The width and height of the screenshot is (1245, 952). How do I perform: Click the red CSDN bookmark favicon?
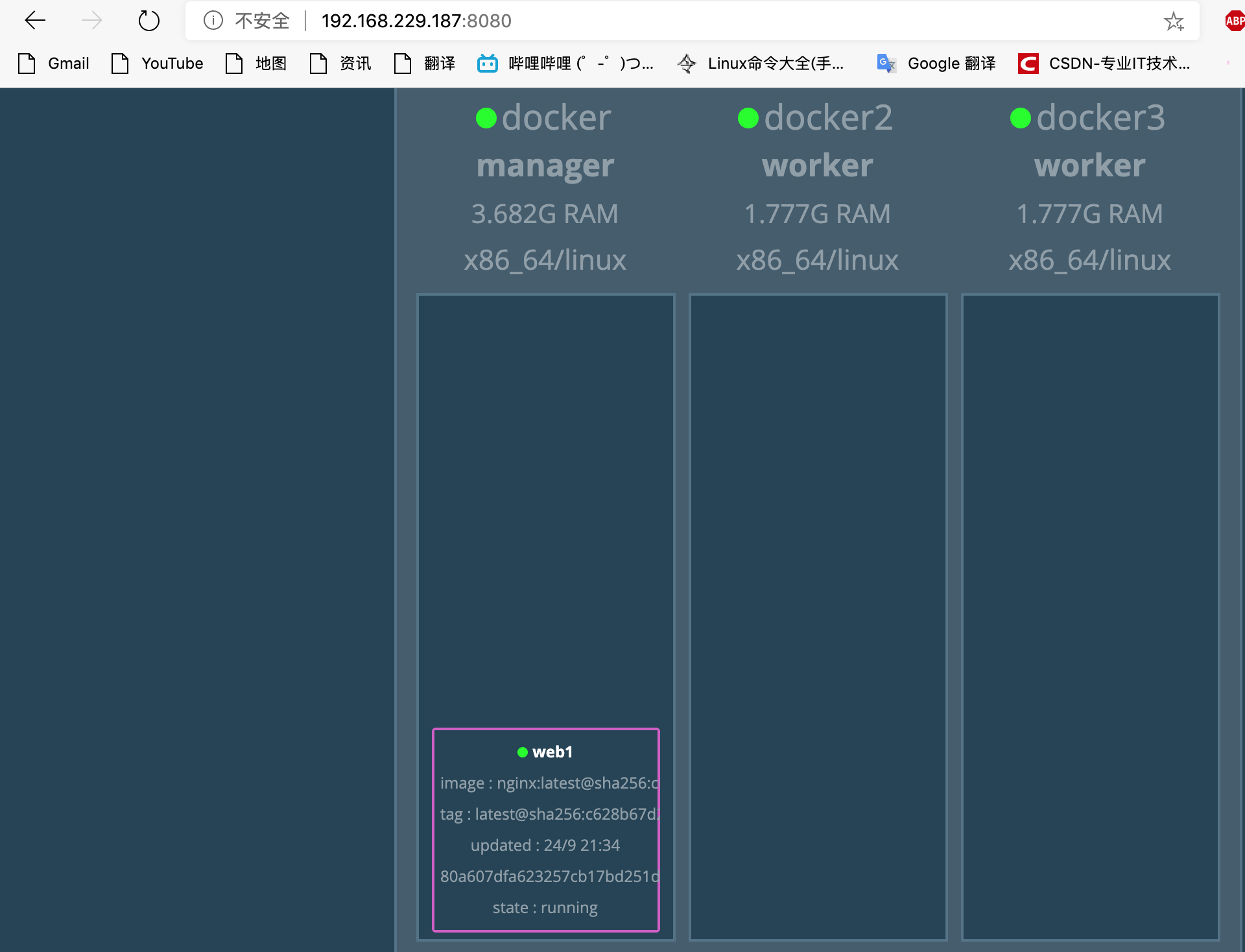1028,64
